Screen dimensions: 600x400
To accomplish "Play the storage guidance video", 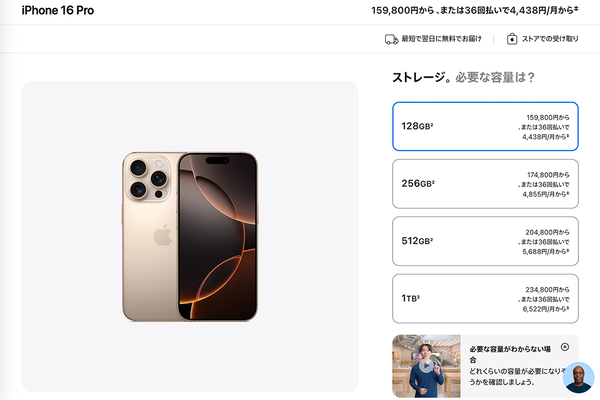I will (426, 366).
